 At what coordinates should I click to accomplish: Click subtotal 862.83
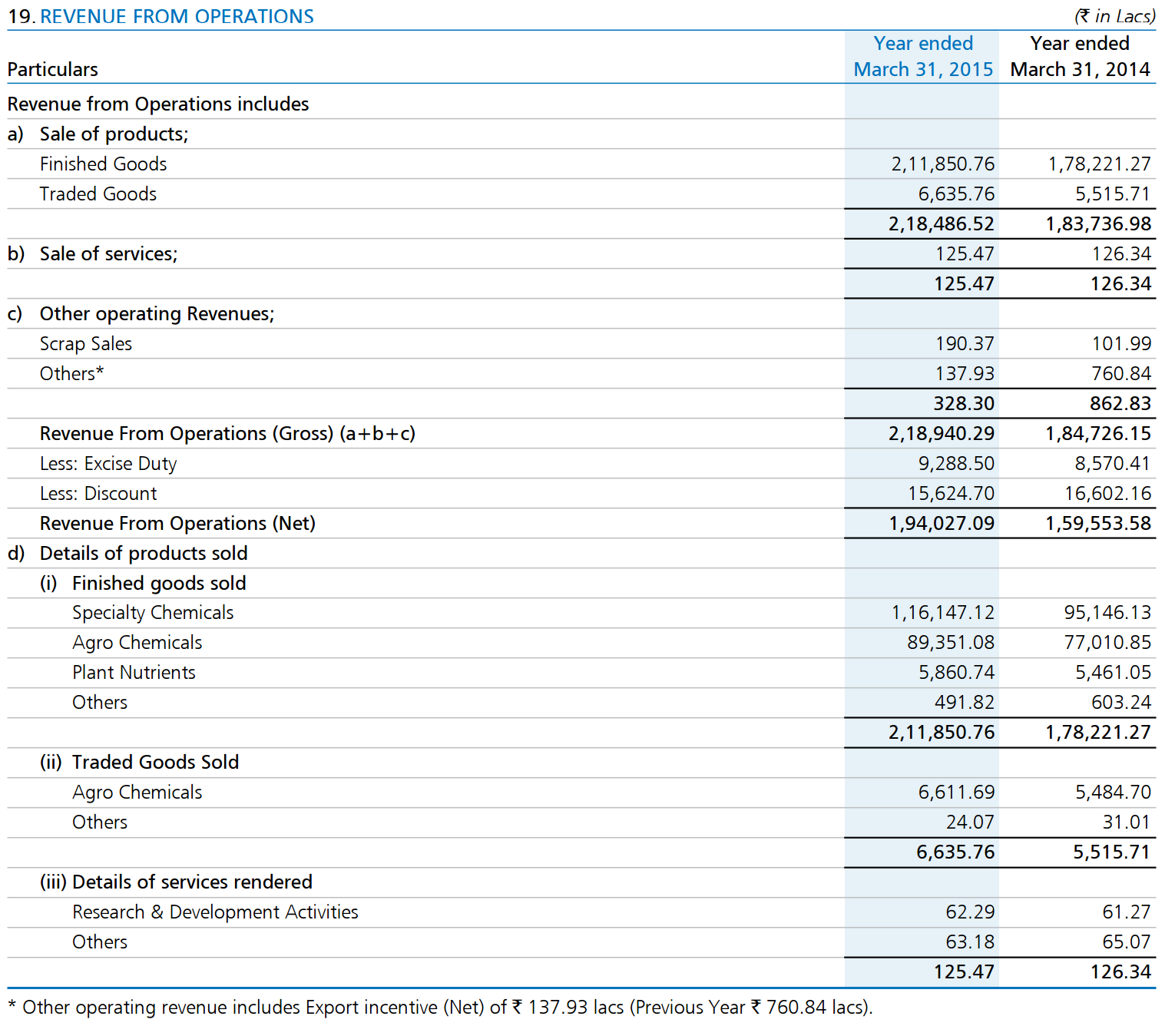click(1120, 403)
